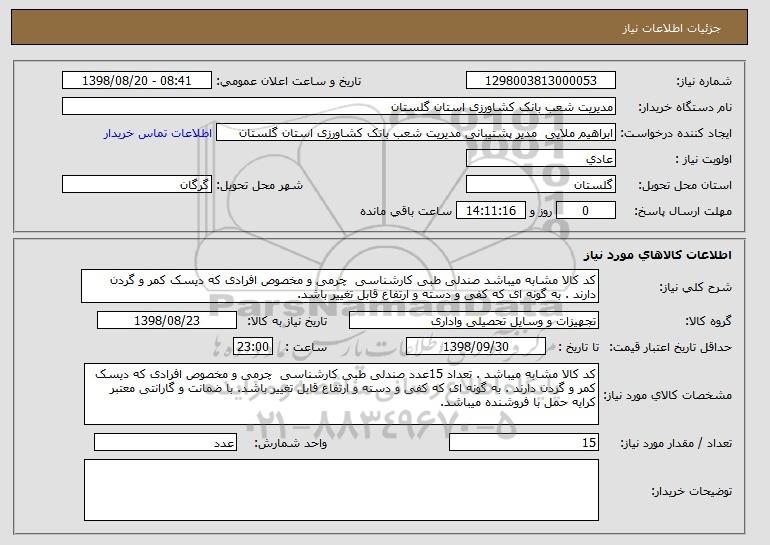The height and width of the screenshot is (545, 770).
Task: Click the اطلاعات کالاهای مورد نیاز section heading
Action: click(x=658, y=255)
